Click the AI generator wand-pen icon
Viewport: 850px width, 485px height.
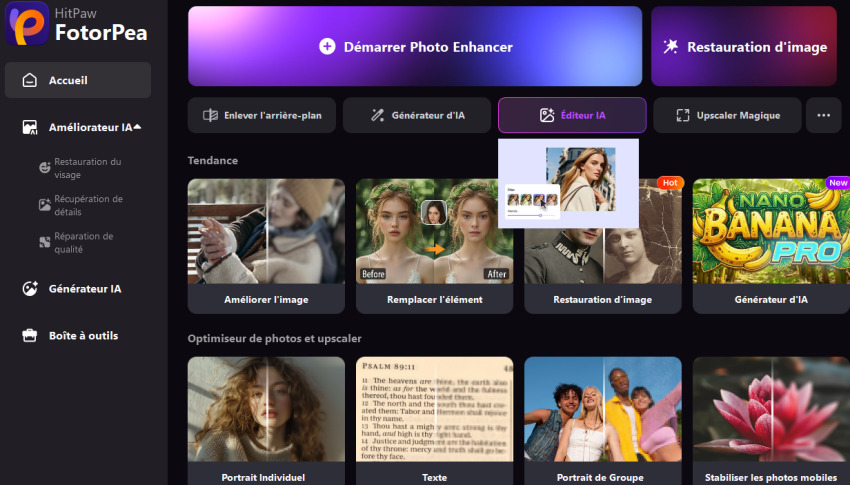pos(377,115)
